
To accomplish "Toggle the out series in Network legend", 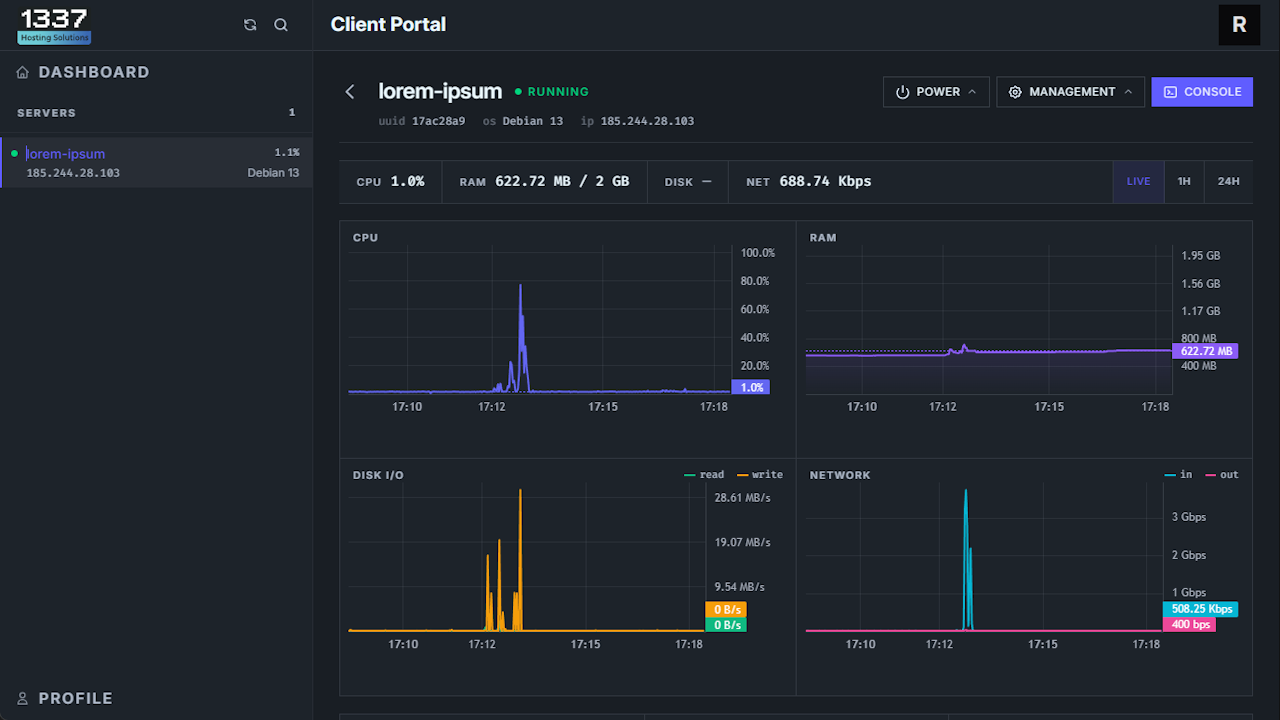I will click(x=1222, y=475).
